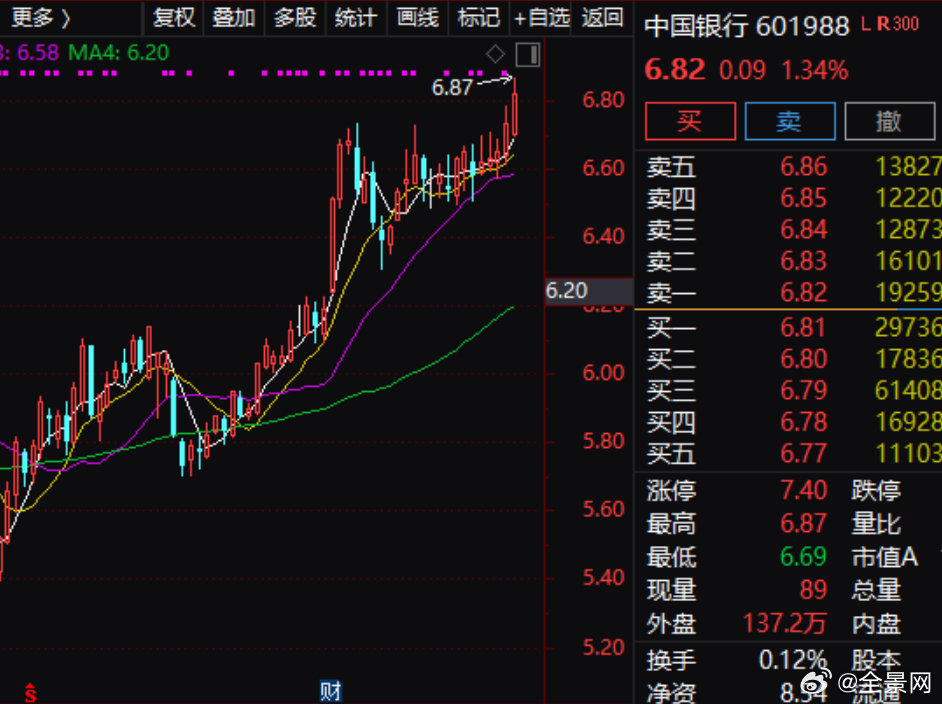Click the 最低 value 6.69
The width and height of the screenshot is (942, 704).
coord(803,557)
